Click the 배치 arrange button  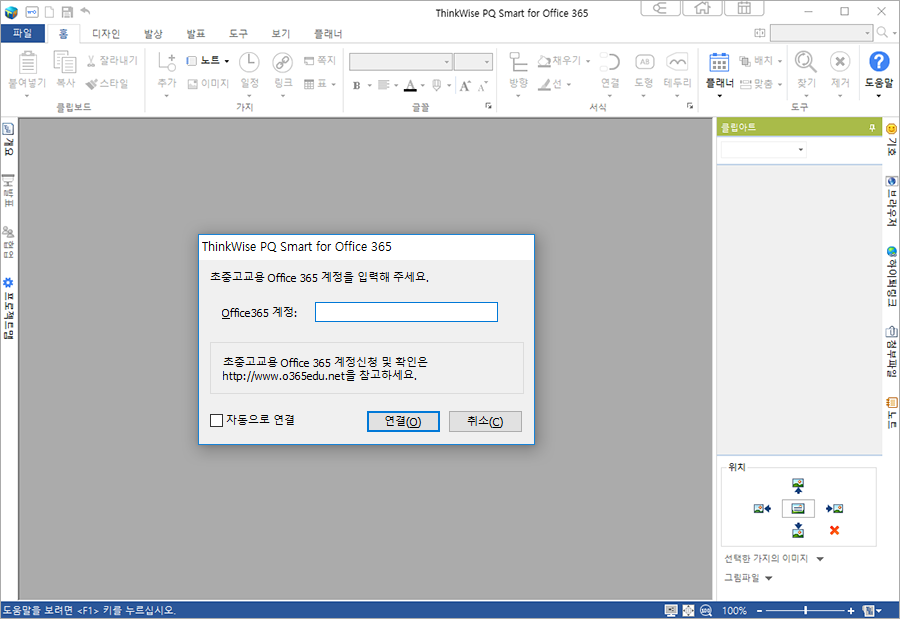point(760,60)
